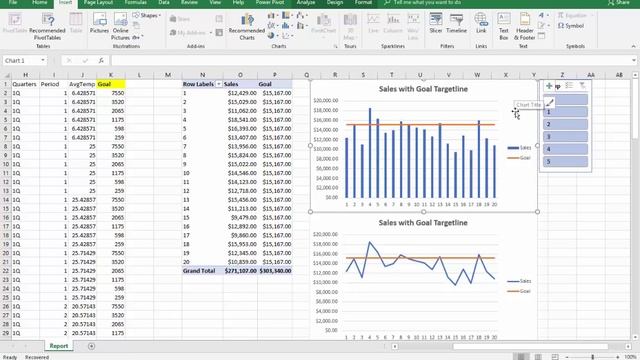The image size is (640, 360).
Task: Switch to the chart Design tab
Action: [335, 2]
